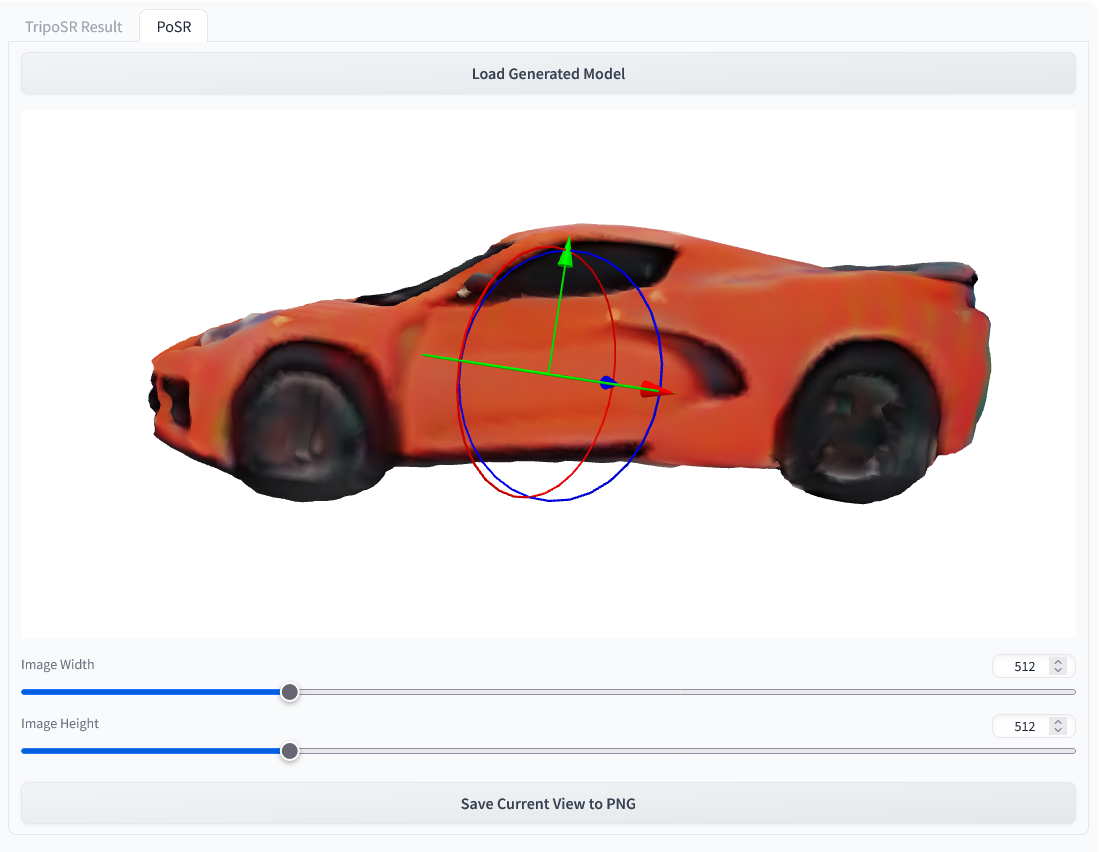The image size is (1102, 852).
Task: Decrease Image Width with the down stepper
Action: pyautogui.click(x=1058, y=671)
